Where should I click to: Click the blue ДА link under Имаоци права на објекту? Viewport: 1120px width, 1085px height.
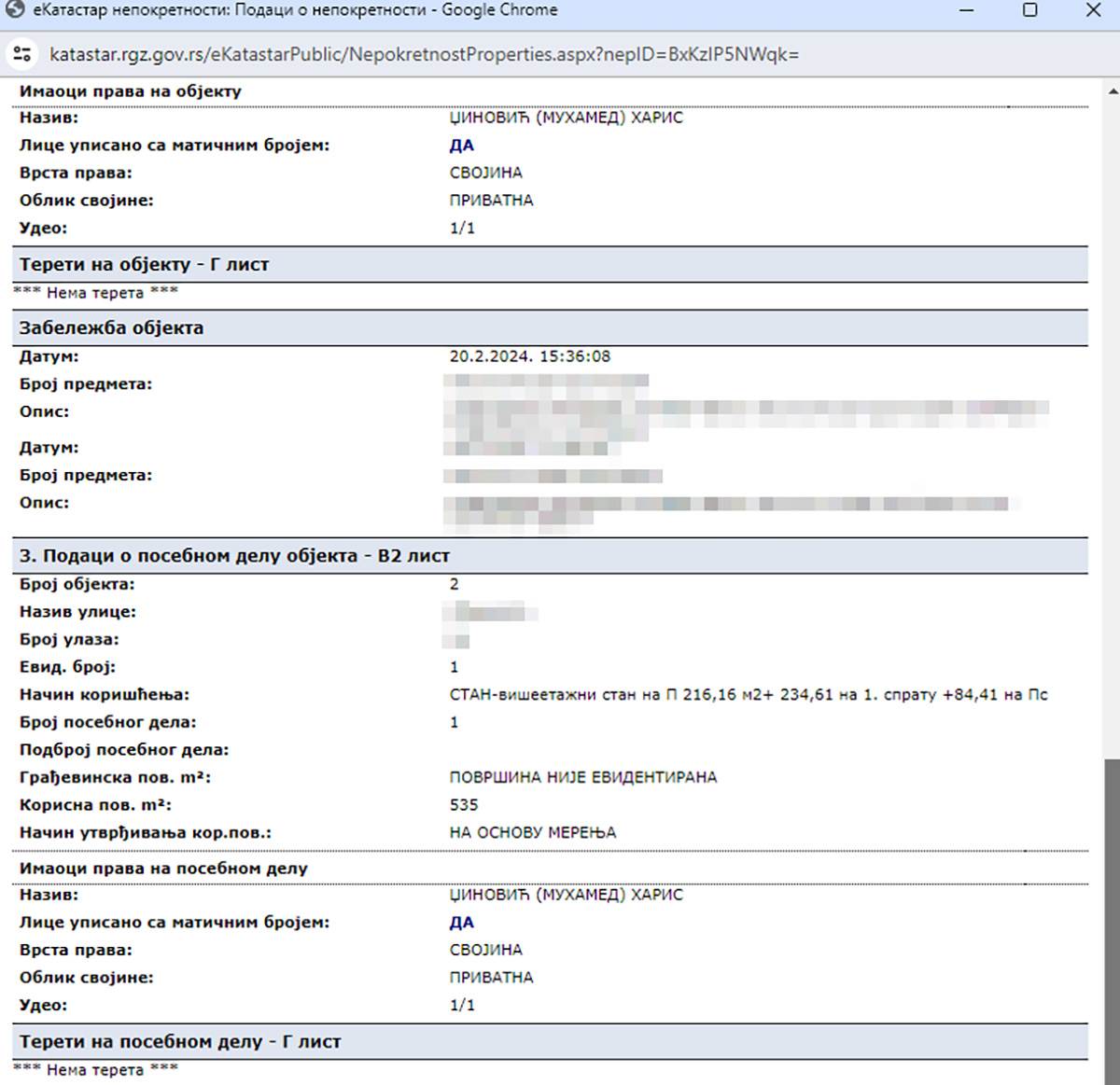461,146
